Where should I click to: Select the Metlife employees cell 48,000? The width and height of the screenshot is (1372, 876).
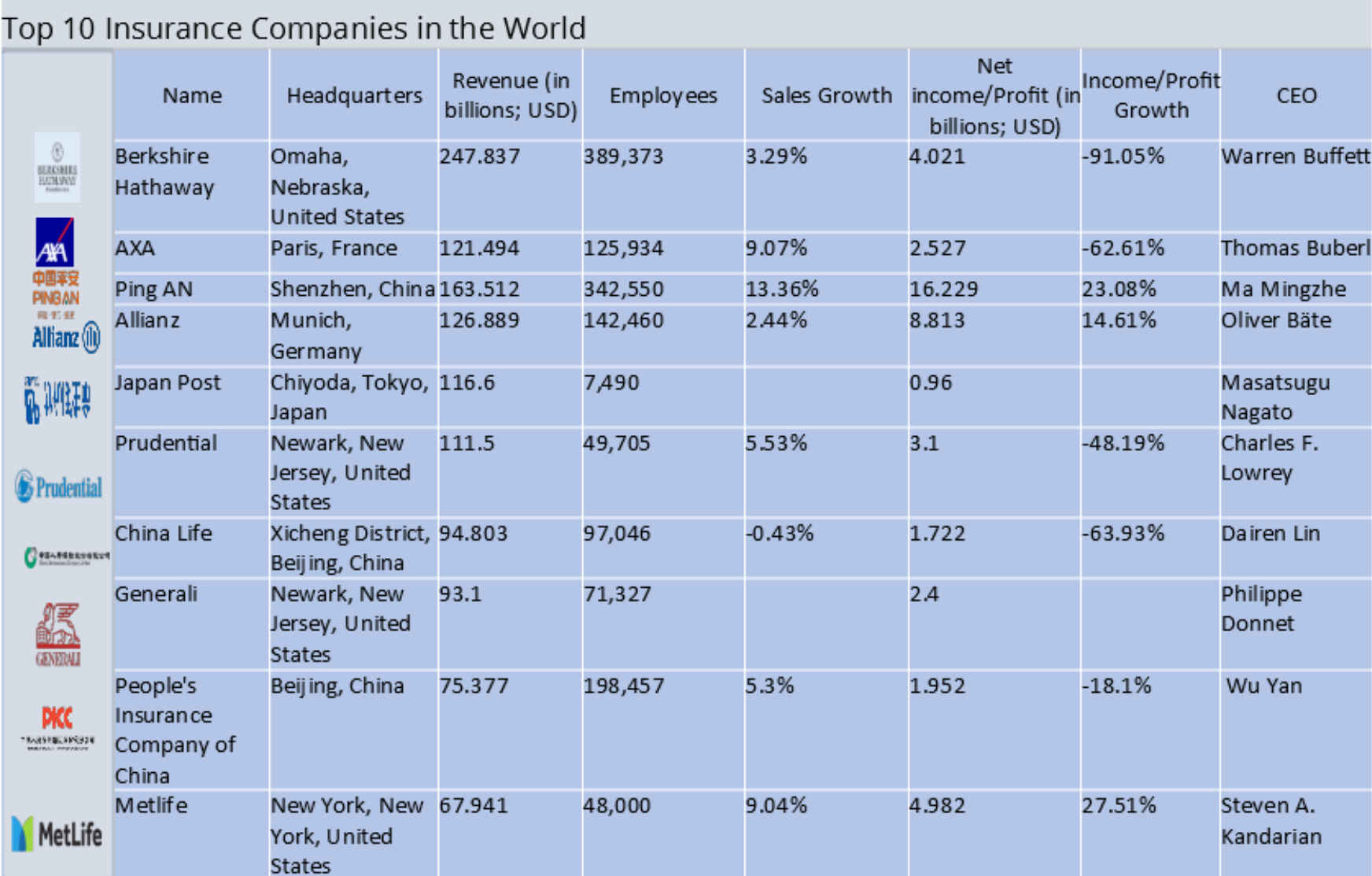click(x=616, y=805)
